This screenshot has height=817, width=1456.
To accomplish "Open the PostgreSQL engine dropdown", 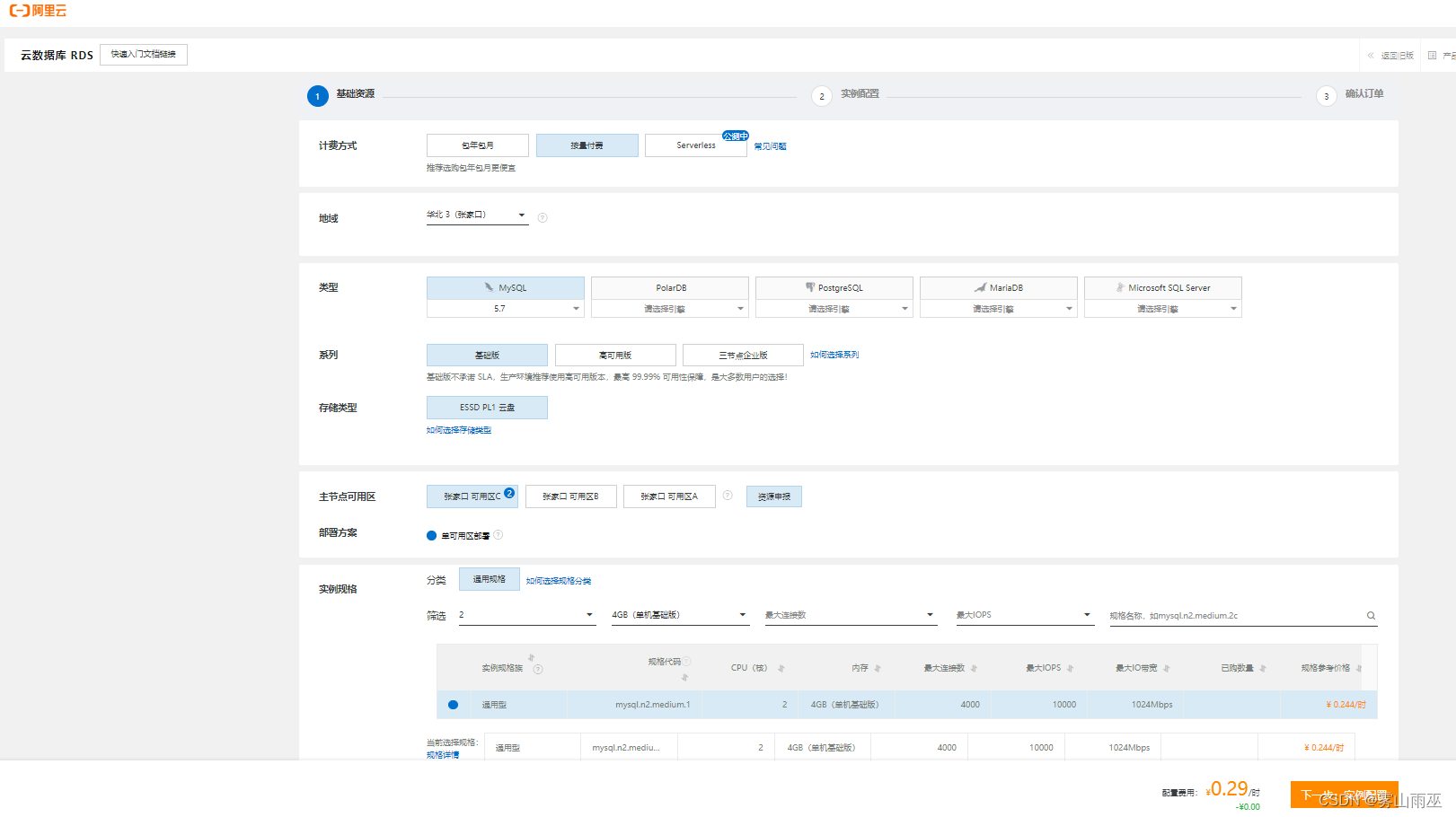I will 834,309.
